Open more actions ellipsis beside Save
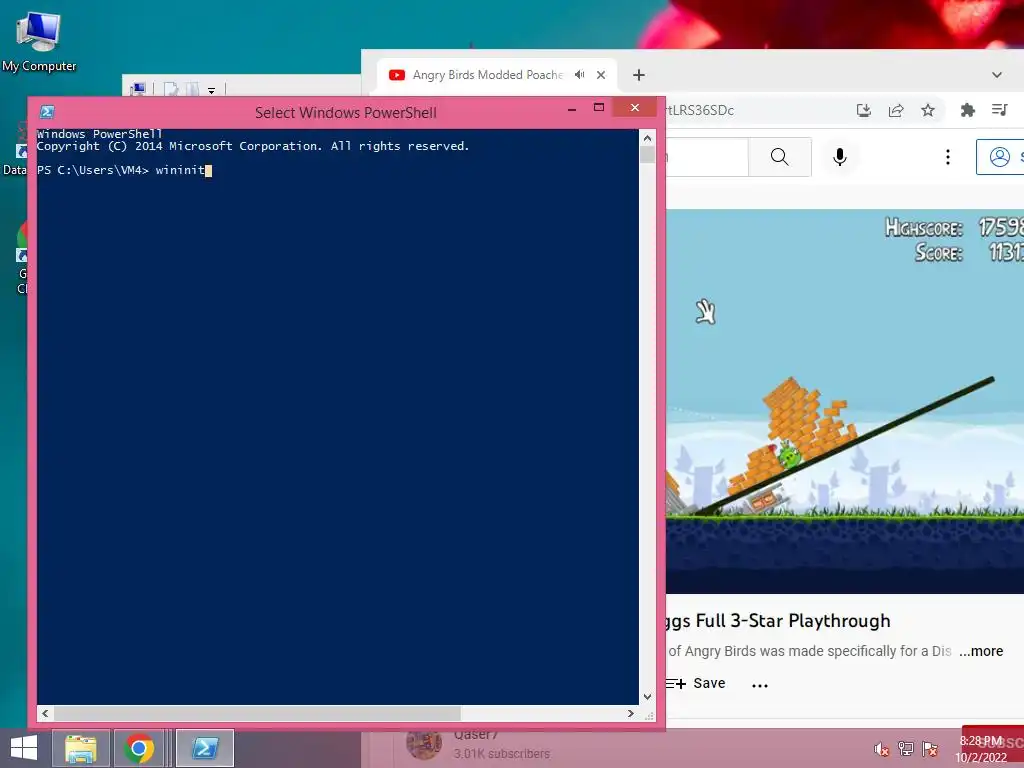Screen dimensions: 1024x768 click(760, 685)
